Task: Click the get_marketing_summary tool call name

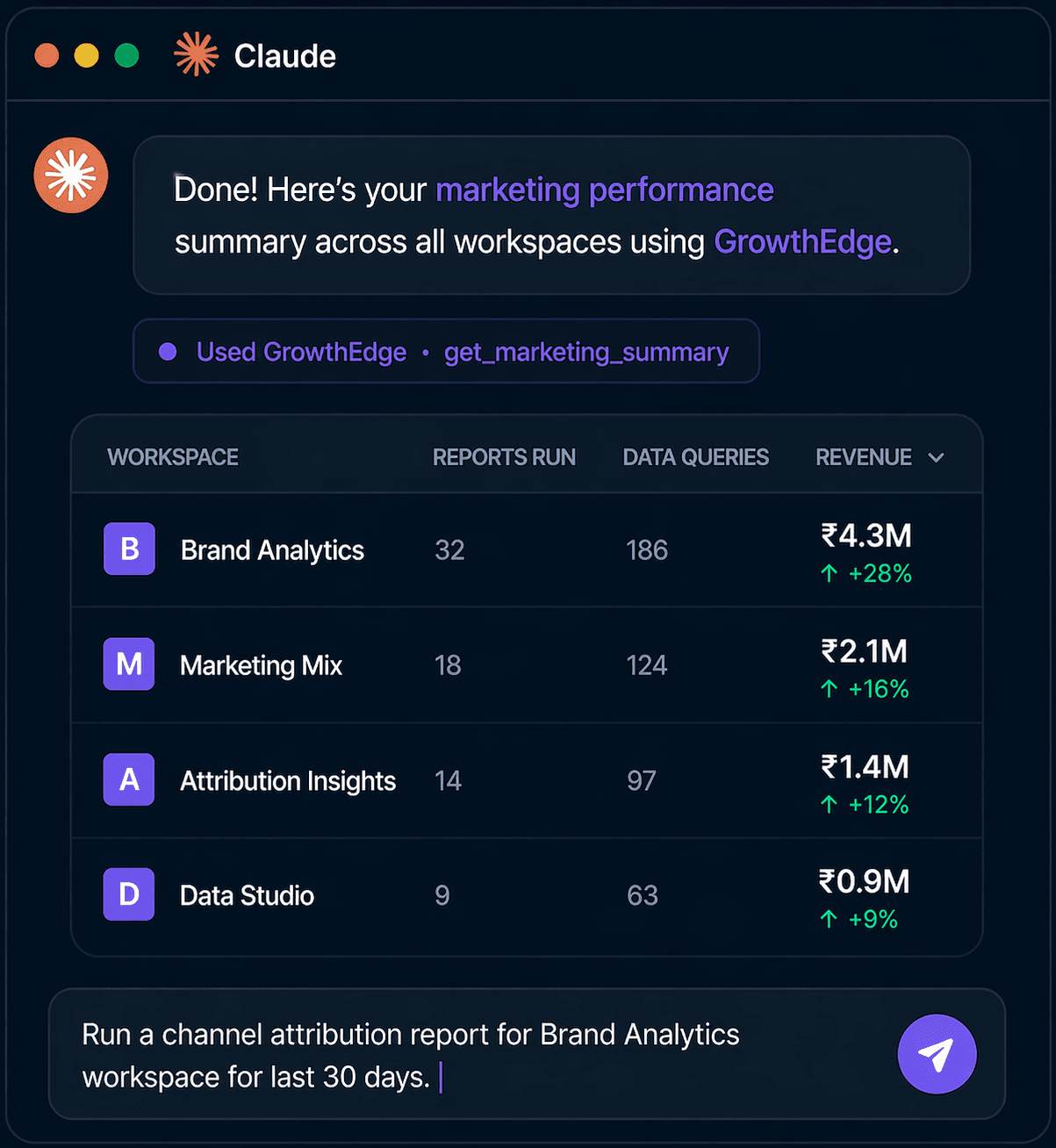Action: coord(586,352)
